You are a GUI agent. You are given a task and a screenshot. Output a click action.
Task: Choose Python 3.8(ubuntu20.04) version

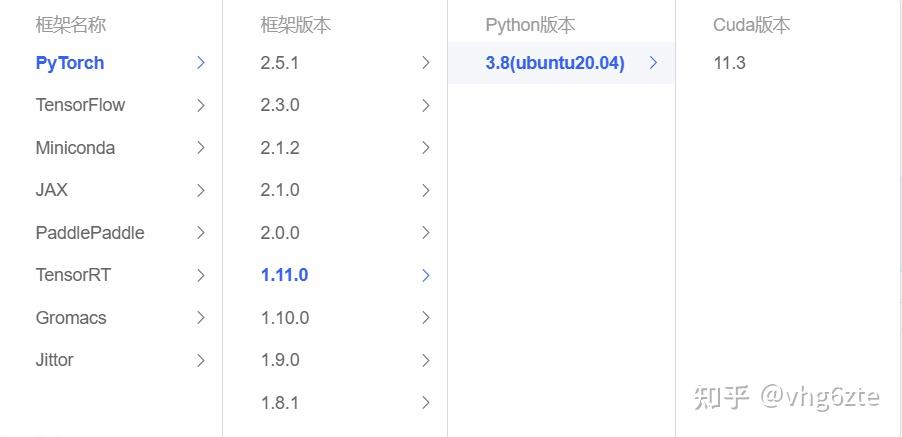pos(555,63)
